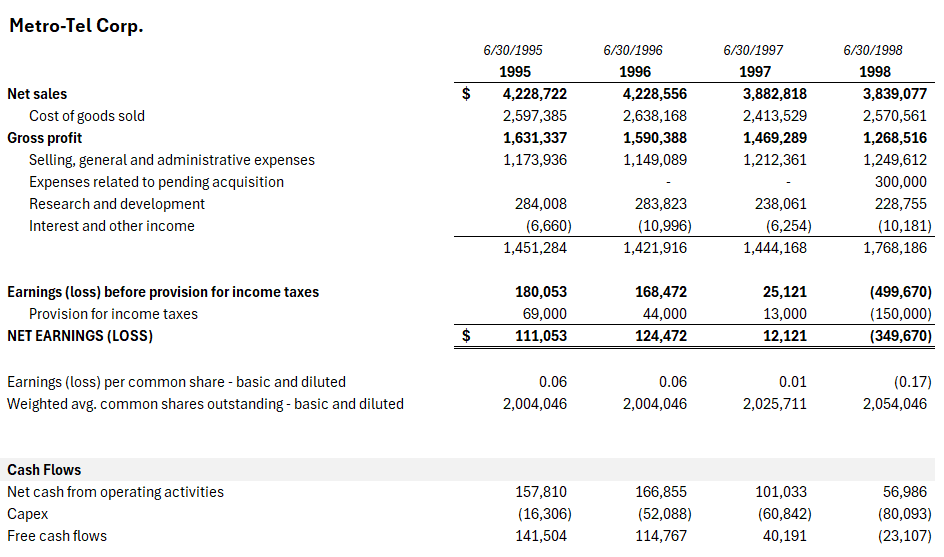The image size is (944, 557).
Task: Click the 6/30/1998 date header
Action: [873, 51]
